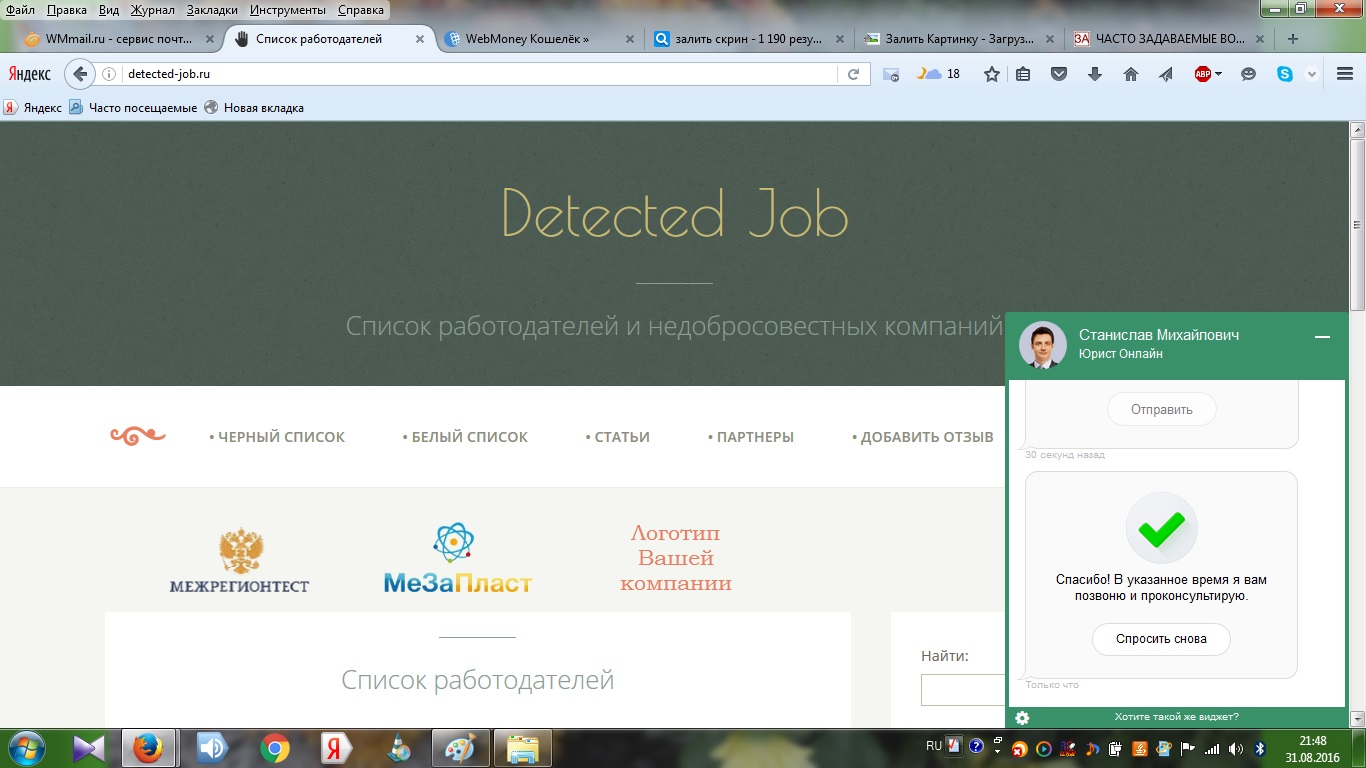1366x768 pixels.
Task: Open a new browser tab with plus
Action: click(x=1293, y=39)
